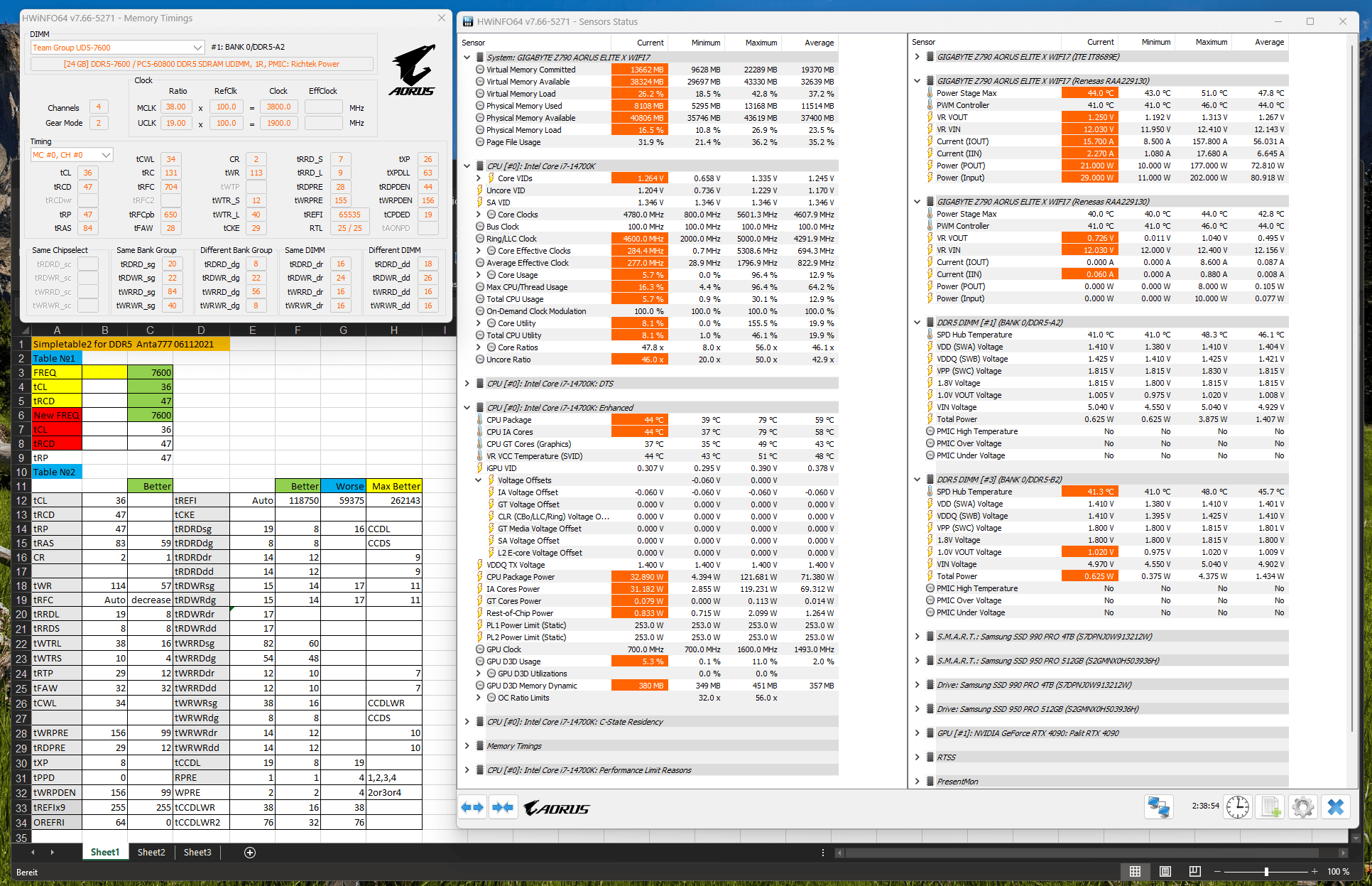Click the 100 % zoom level in Excel
Viewport: 1372px width, 886px height.
click(x=1339, y=872)
